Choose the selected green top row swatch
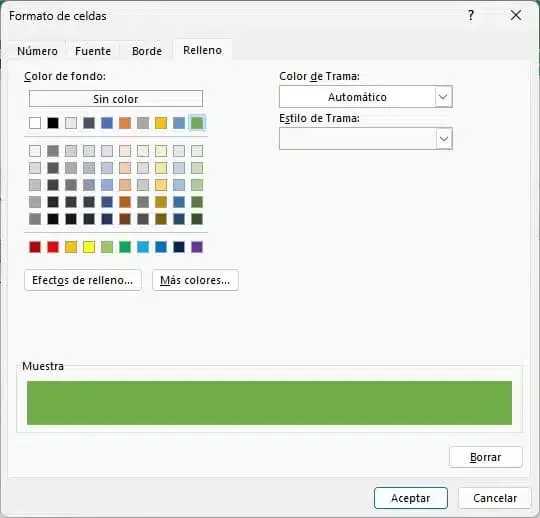Viewport: 540px width, 518px height. [197, 123]
